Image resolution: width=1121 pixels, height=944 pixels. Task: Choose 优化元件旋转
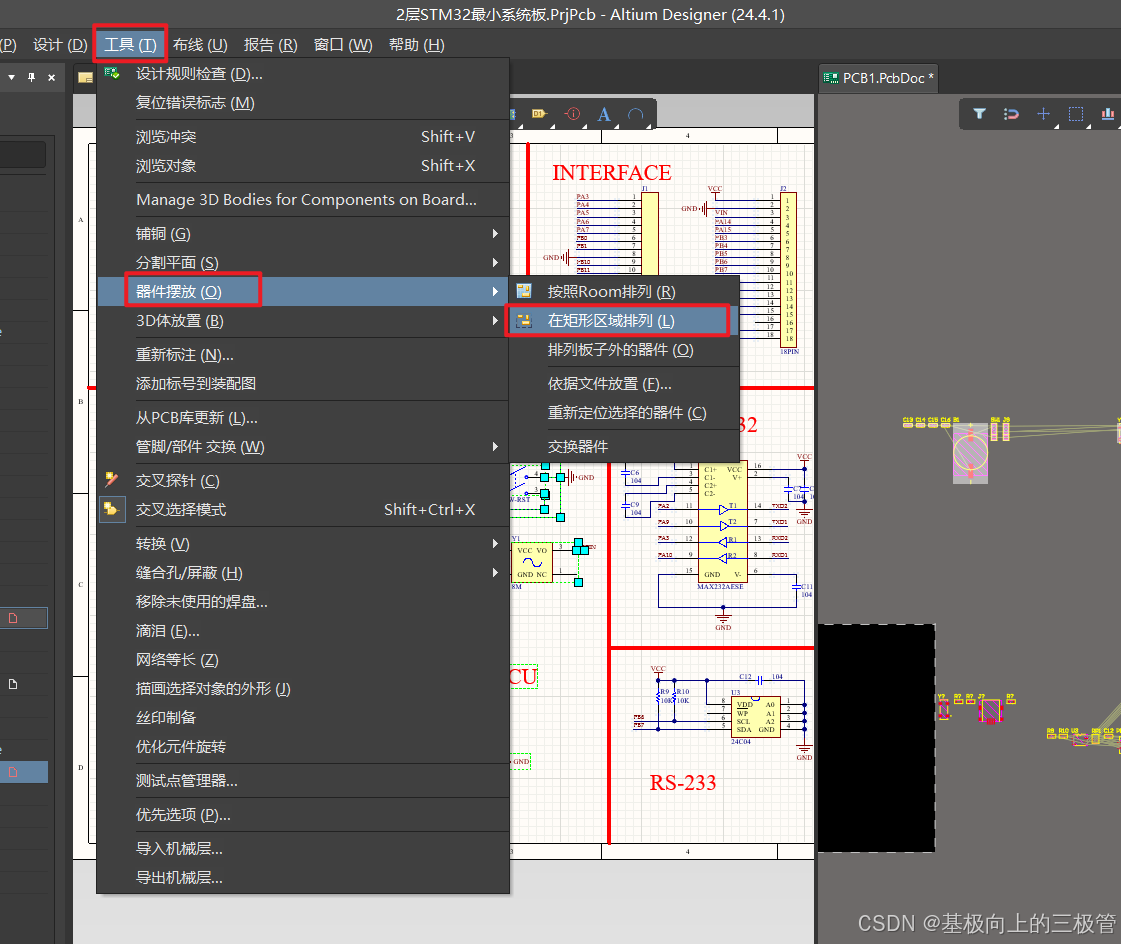pos(303,747)
